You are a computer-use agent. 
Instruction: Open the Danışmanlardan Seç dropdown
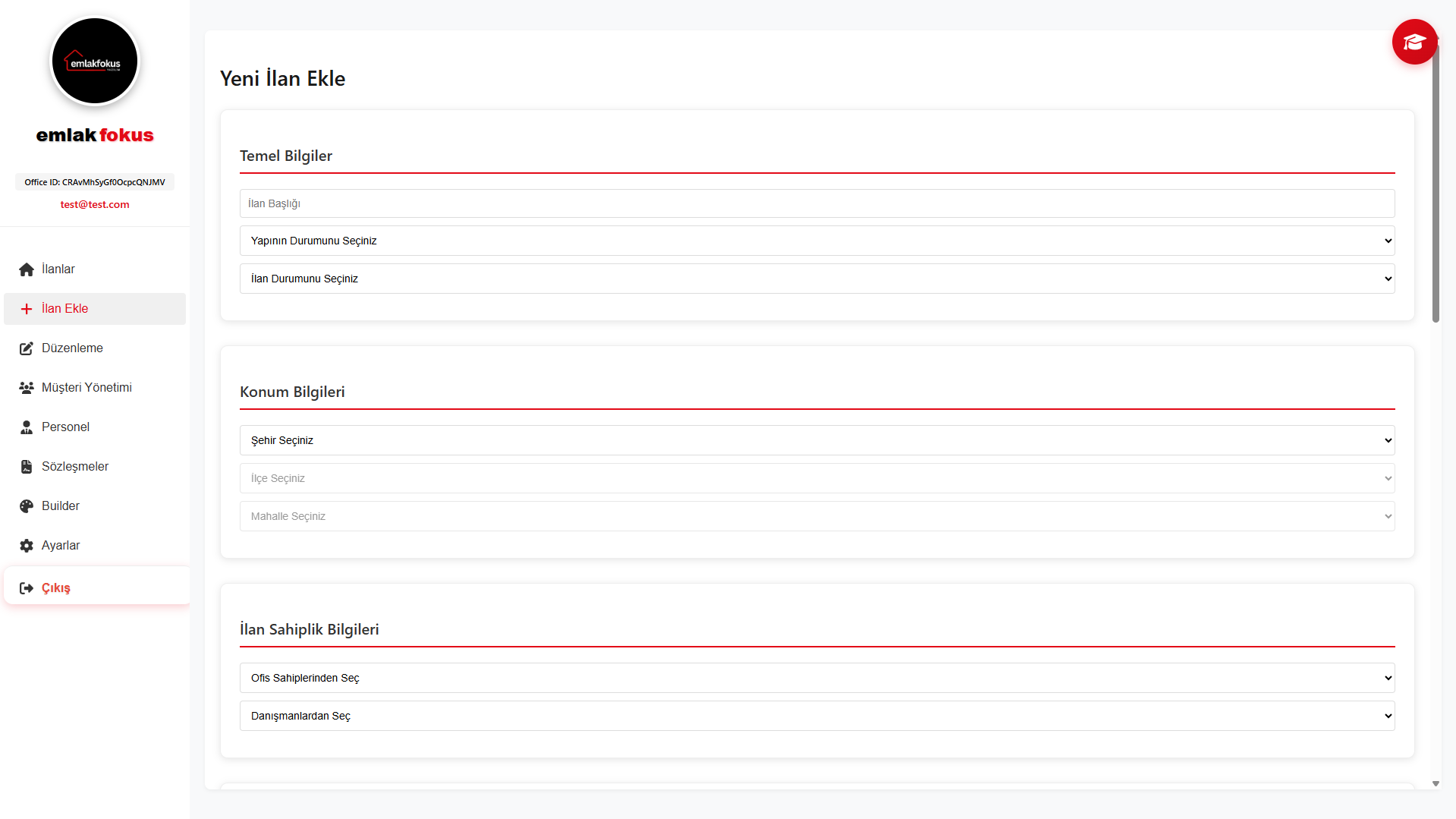coord(816,716)
